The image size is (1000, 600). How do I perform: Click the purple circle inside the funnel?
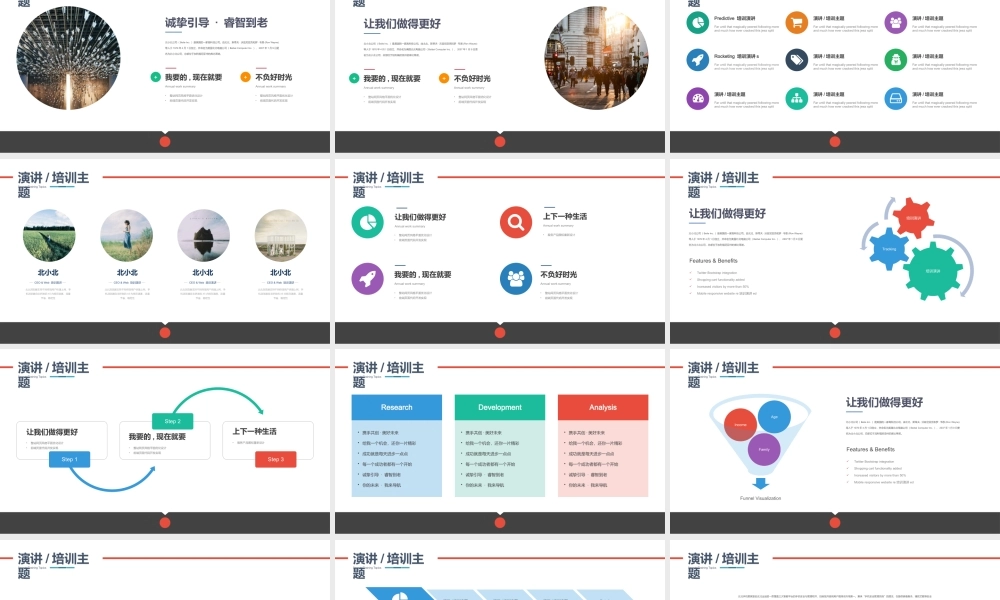(764, 450)
